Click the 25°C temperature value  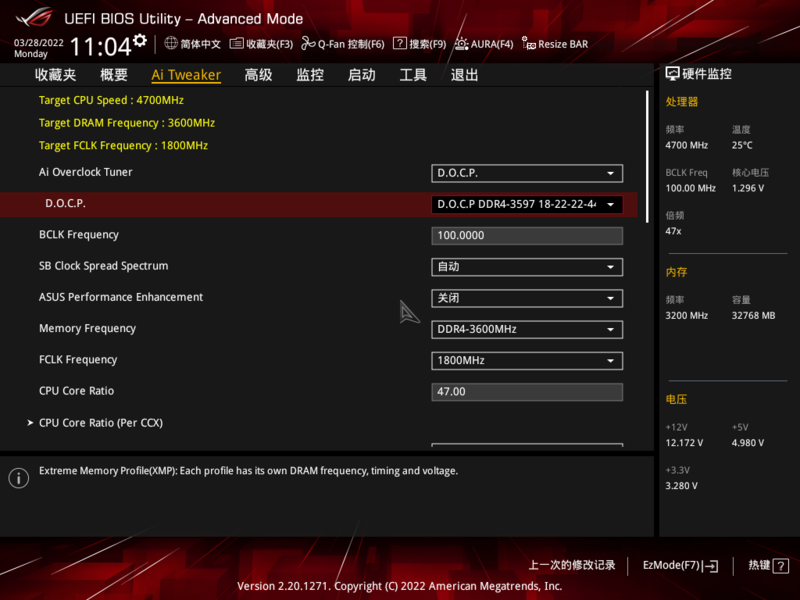point(742,145)
